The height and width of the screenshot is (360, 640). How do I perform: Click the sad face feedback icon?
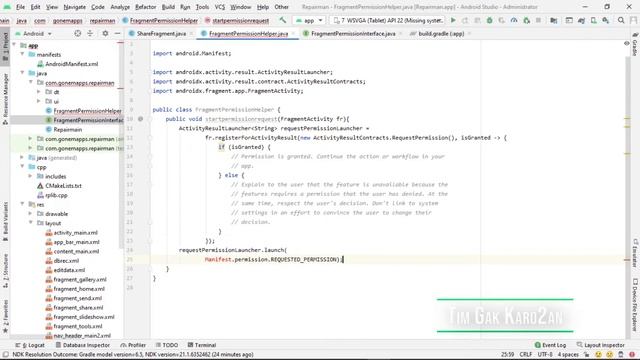click(609, 354)
